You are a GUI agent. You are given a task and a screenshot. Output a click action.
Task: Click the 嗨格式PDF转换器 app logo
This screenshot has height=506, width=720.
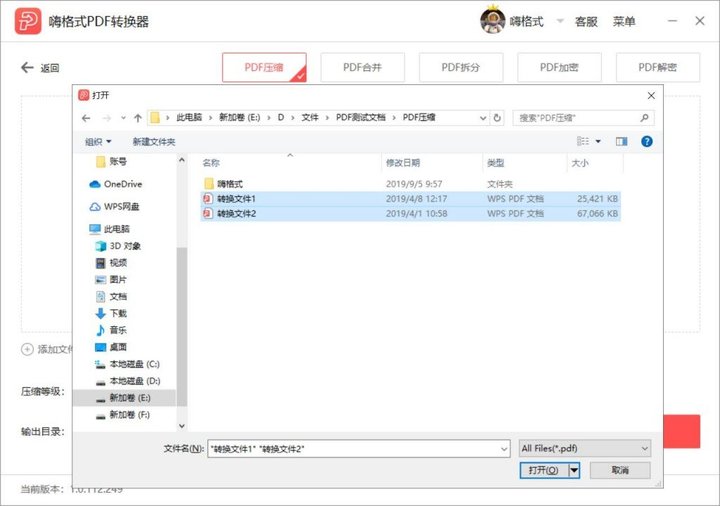coord(28,21)
